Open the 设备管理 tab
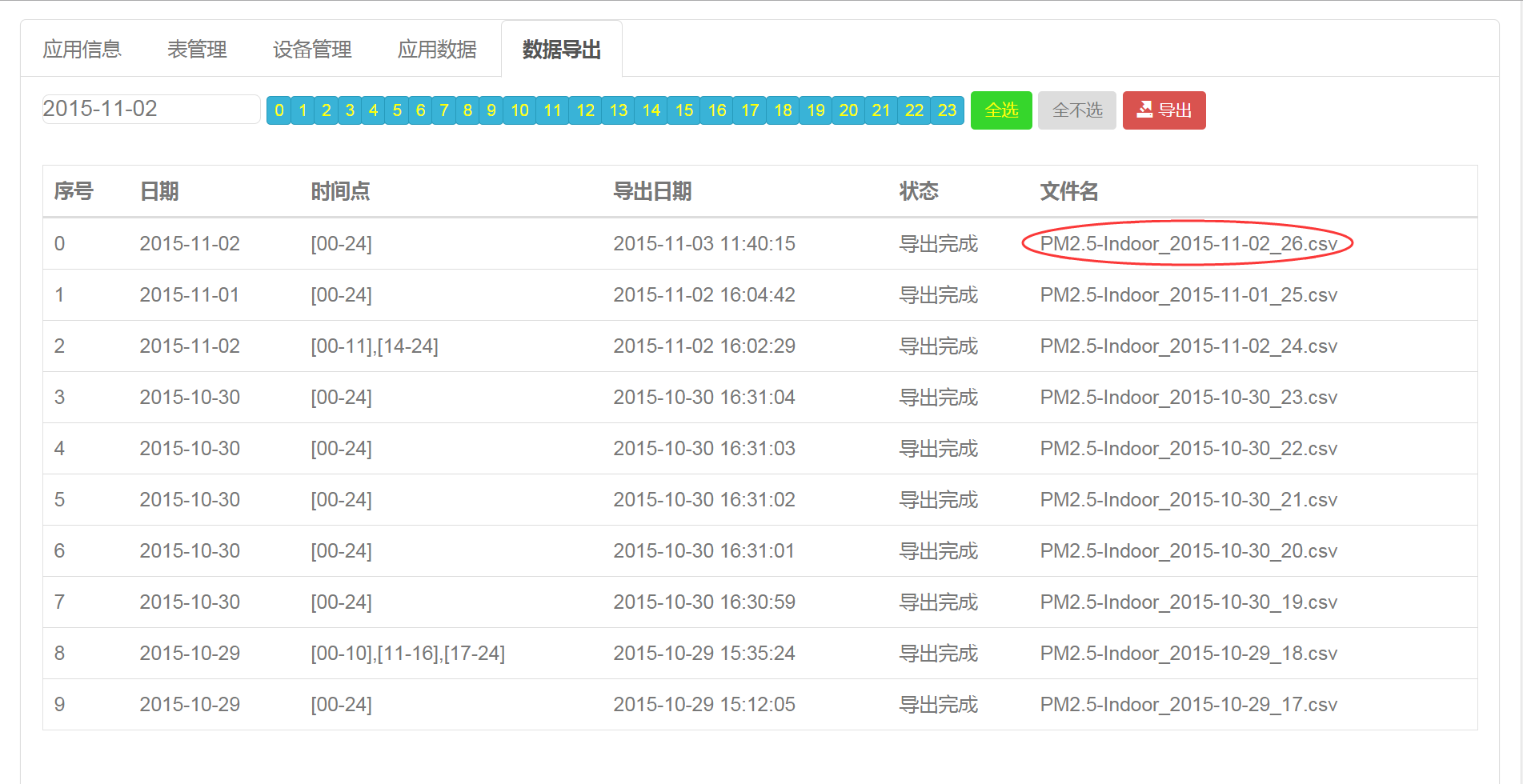The width and height of the screenshot is (1523, 784). 312,50
